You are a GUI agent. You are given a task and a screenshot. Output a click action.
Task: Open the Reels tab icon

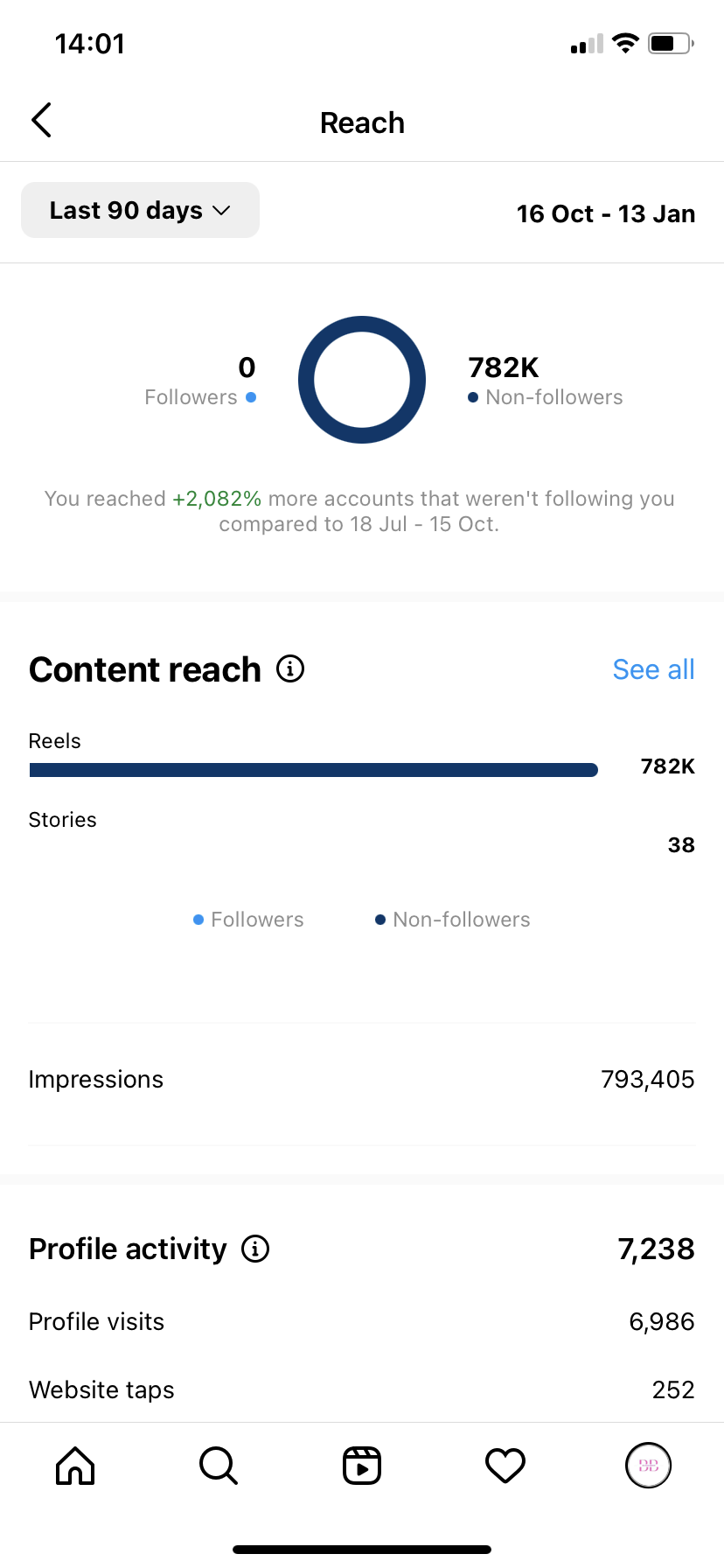(x=362, y=1466)
